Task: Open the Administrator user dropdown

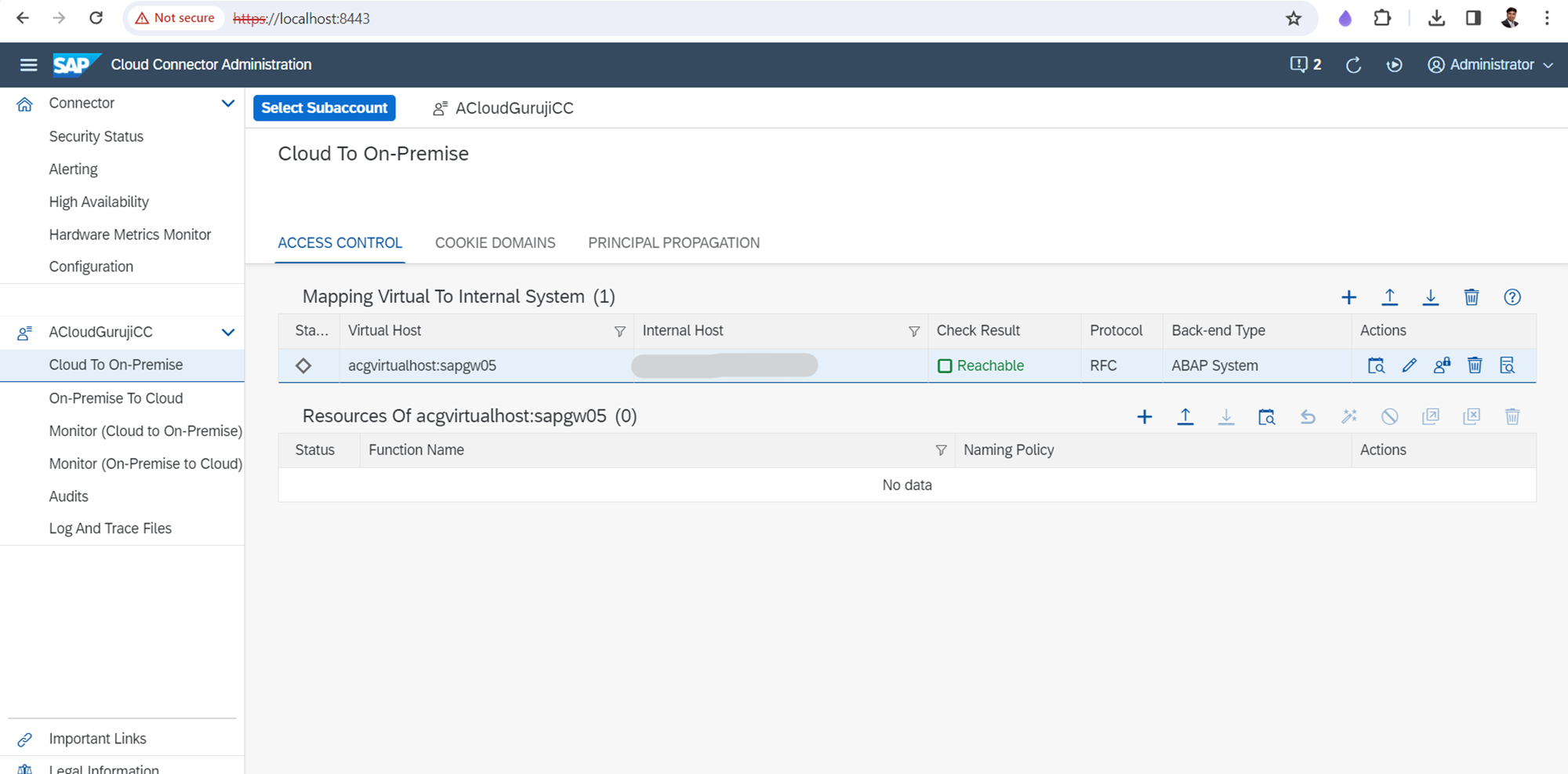Action: [1490, 65]
